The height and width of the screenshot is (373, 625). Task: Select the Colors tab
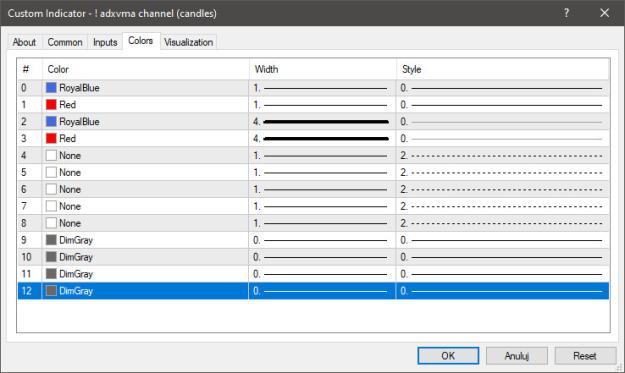click(141, 41)
